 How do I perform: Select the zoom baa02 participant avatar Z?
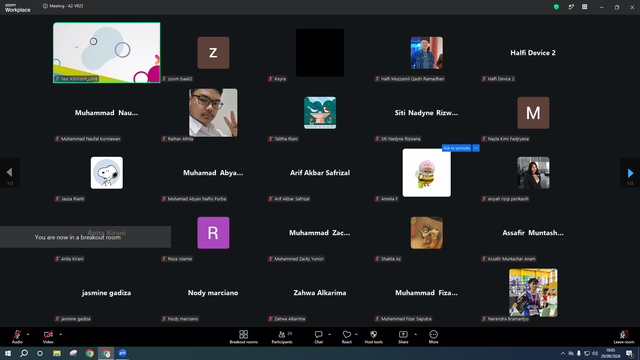[213, 53]
